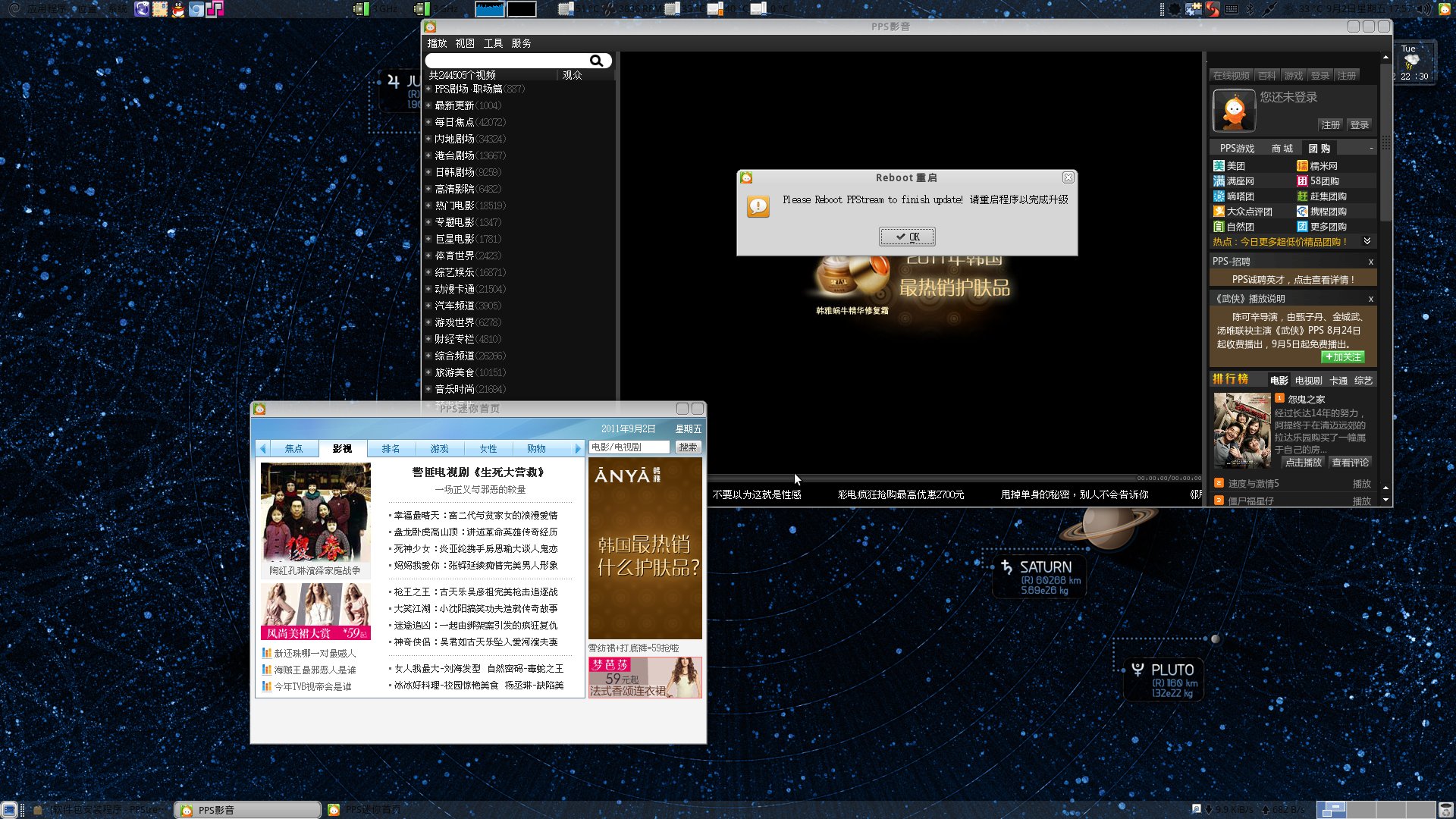Expand the 热点 group-buy panel chevron
Image resolution: width=1456 pixels, height=819 pixels.
[x=1367, y=241]
